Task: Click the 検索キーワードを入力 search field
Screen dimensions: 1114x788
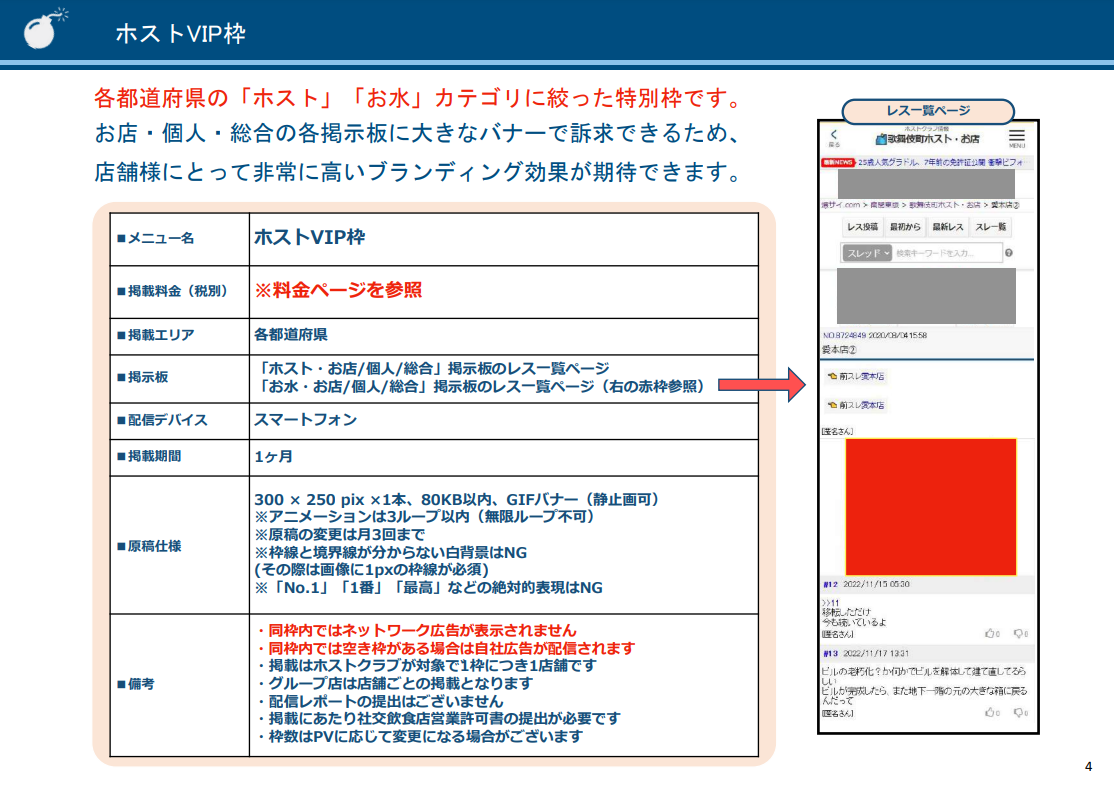Action: tap(946, 253)
